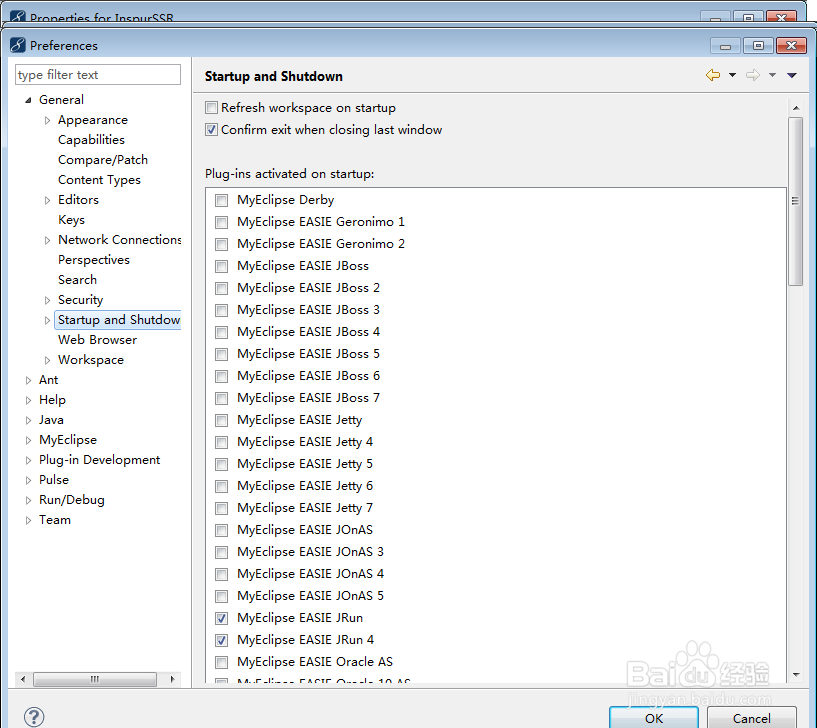The width and height of the screenshot is (817, 728).
Task: Uncheck MyEclipse EASIE JRun 4
Action: (221, 640)
